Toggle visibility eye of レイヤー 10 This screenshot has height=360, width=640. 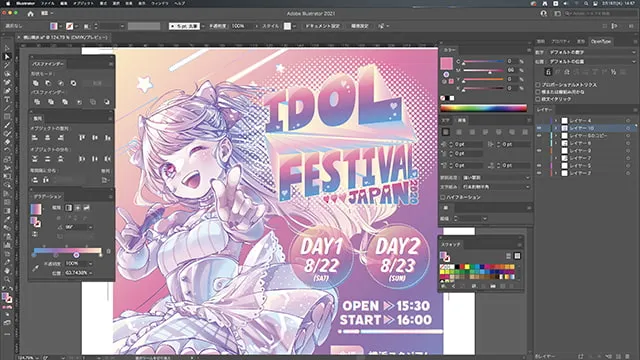540,128
